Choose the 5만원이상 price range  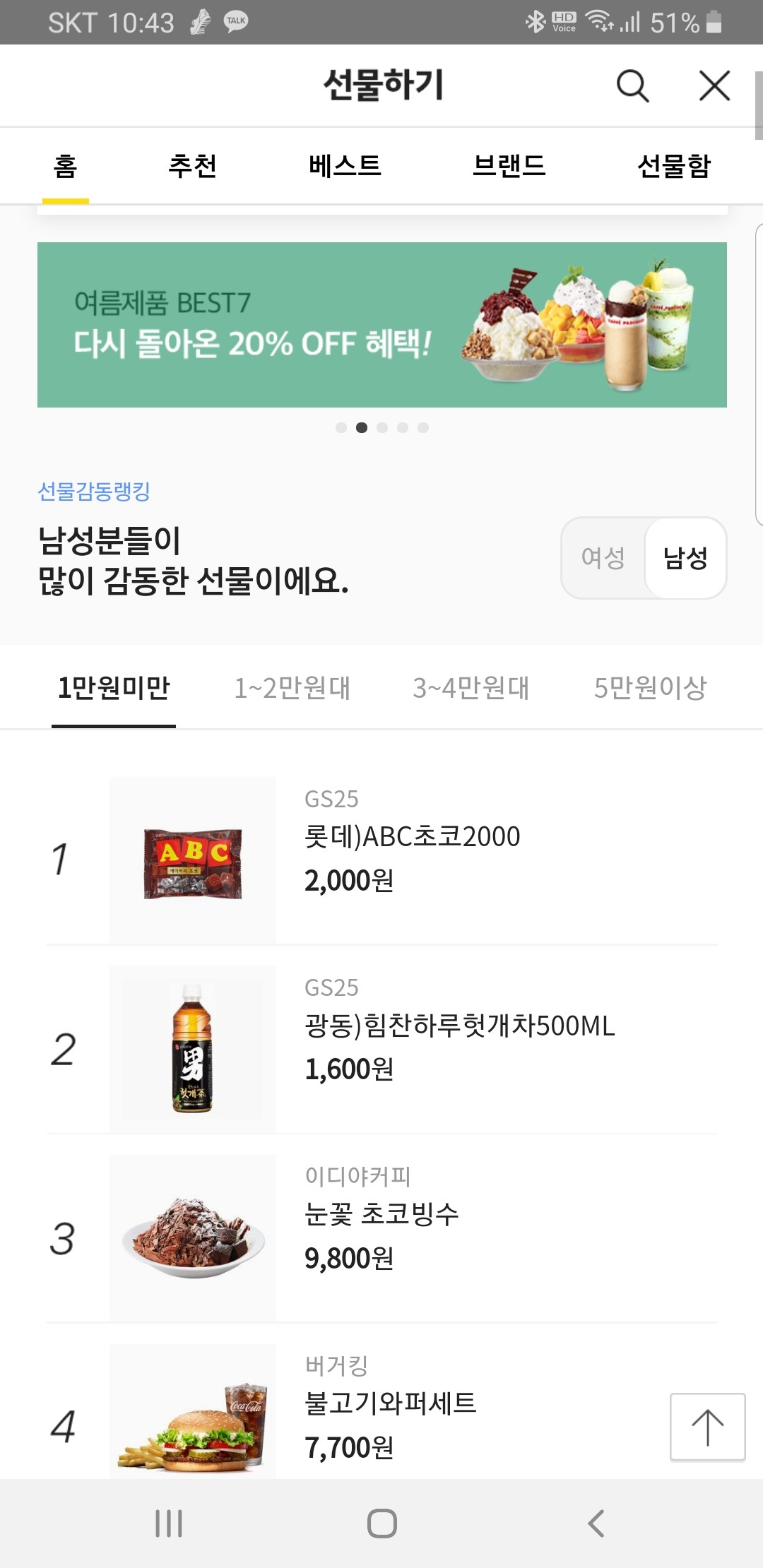pos(650,687)
